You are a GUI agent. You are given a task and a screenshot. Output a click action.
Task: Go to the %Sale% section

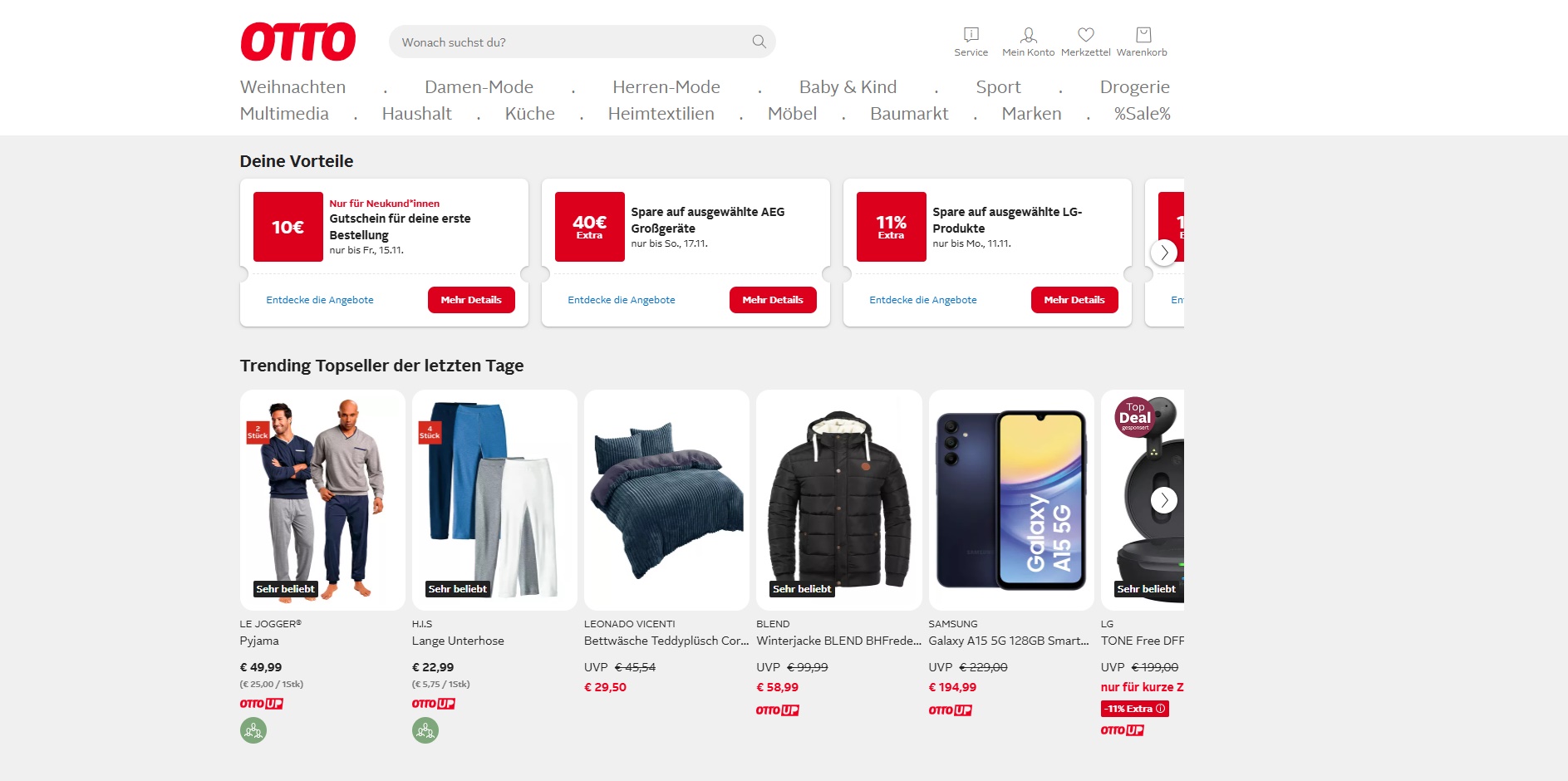tap(1142, 114)
